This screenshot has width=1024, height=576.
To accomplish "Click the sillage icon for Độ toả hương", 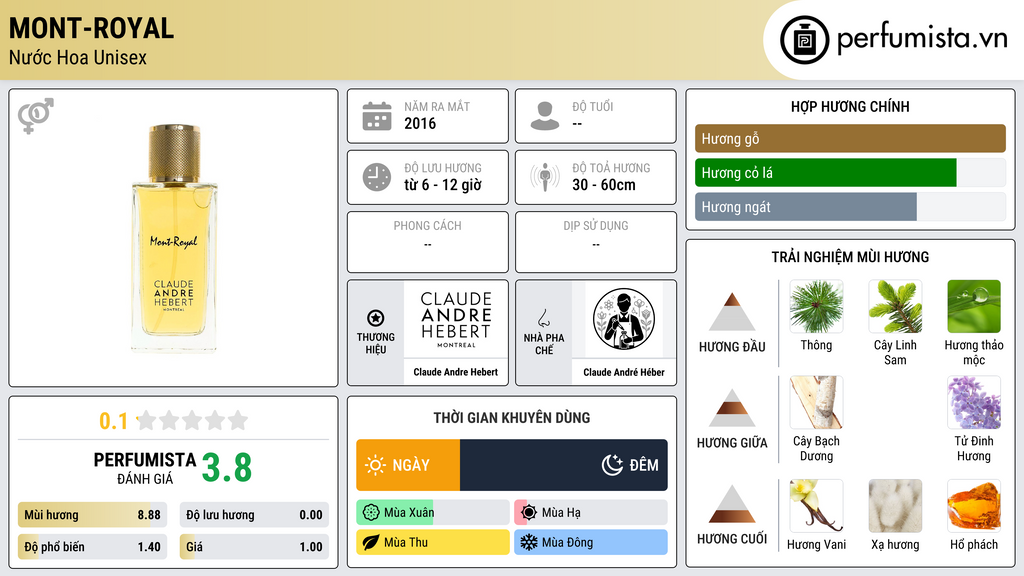I will pyautogui.click(x=545, y=177).
